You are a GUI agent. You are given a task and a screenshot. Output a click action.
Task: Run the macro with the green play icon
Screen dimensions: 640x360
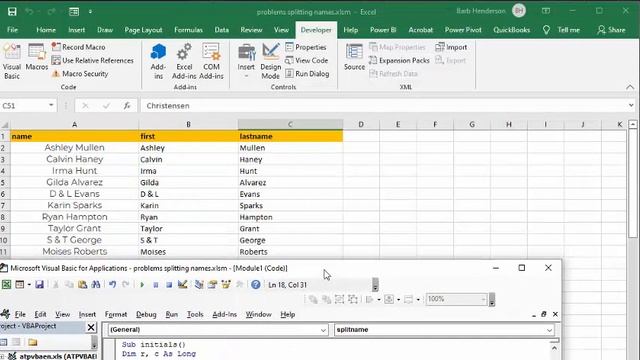142,285
